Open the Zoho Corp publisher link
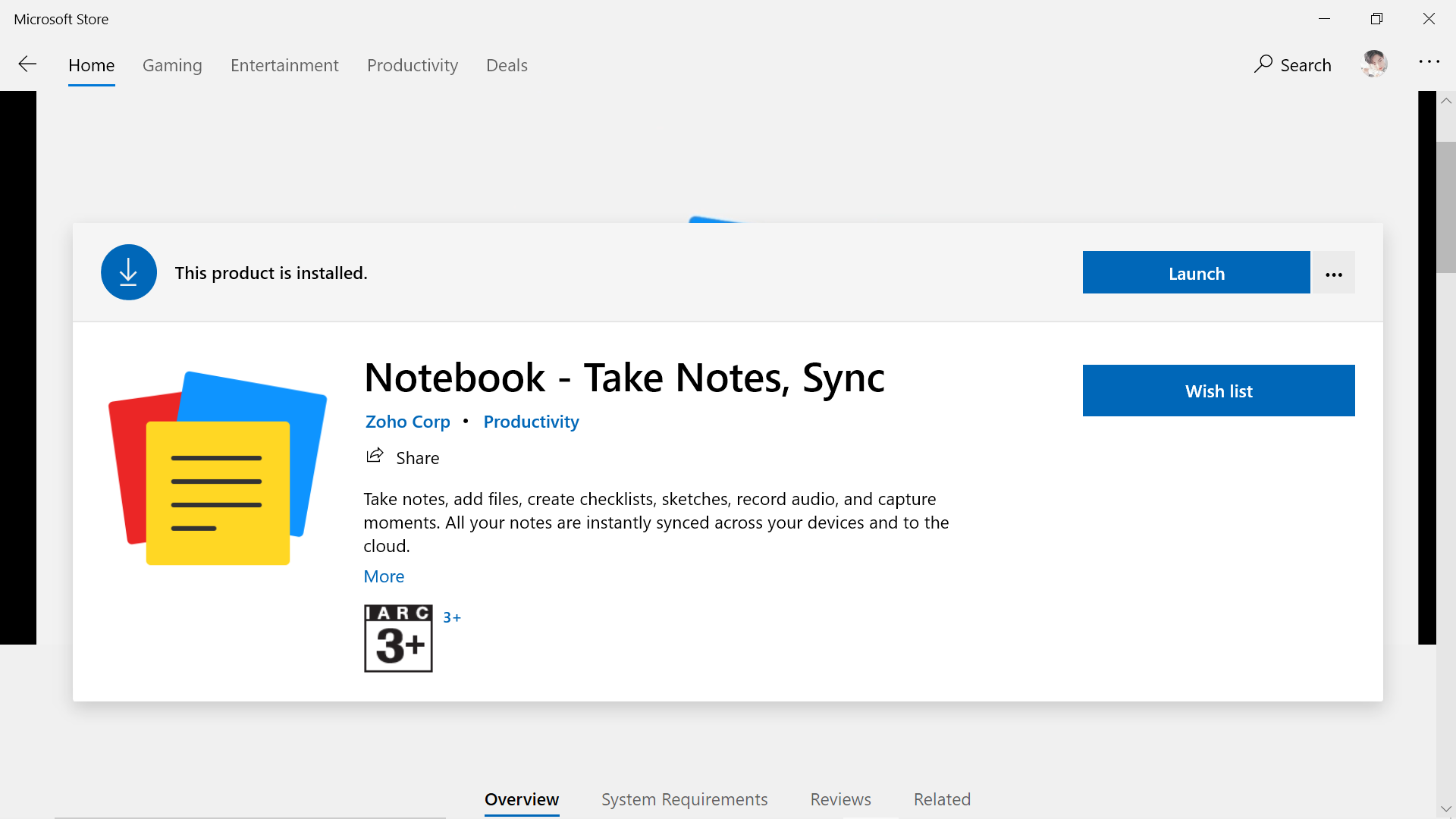This screenshot has width=1456, height=819. [x=408, y=422]
